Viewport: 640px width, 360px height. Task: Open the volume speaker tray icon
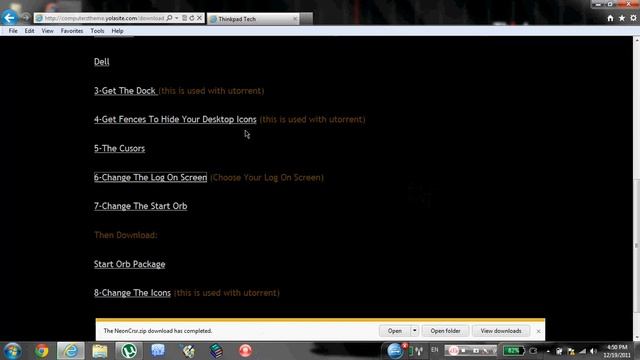593,351
